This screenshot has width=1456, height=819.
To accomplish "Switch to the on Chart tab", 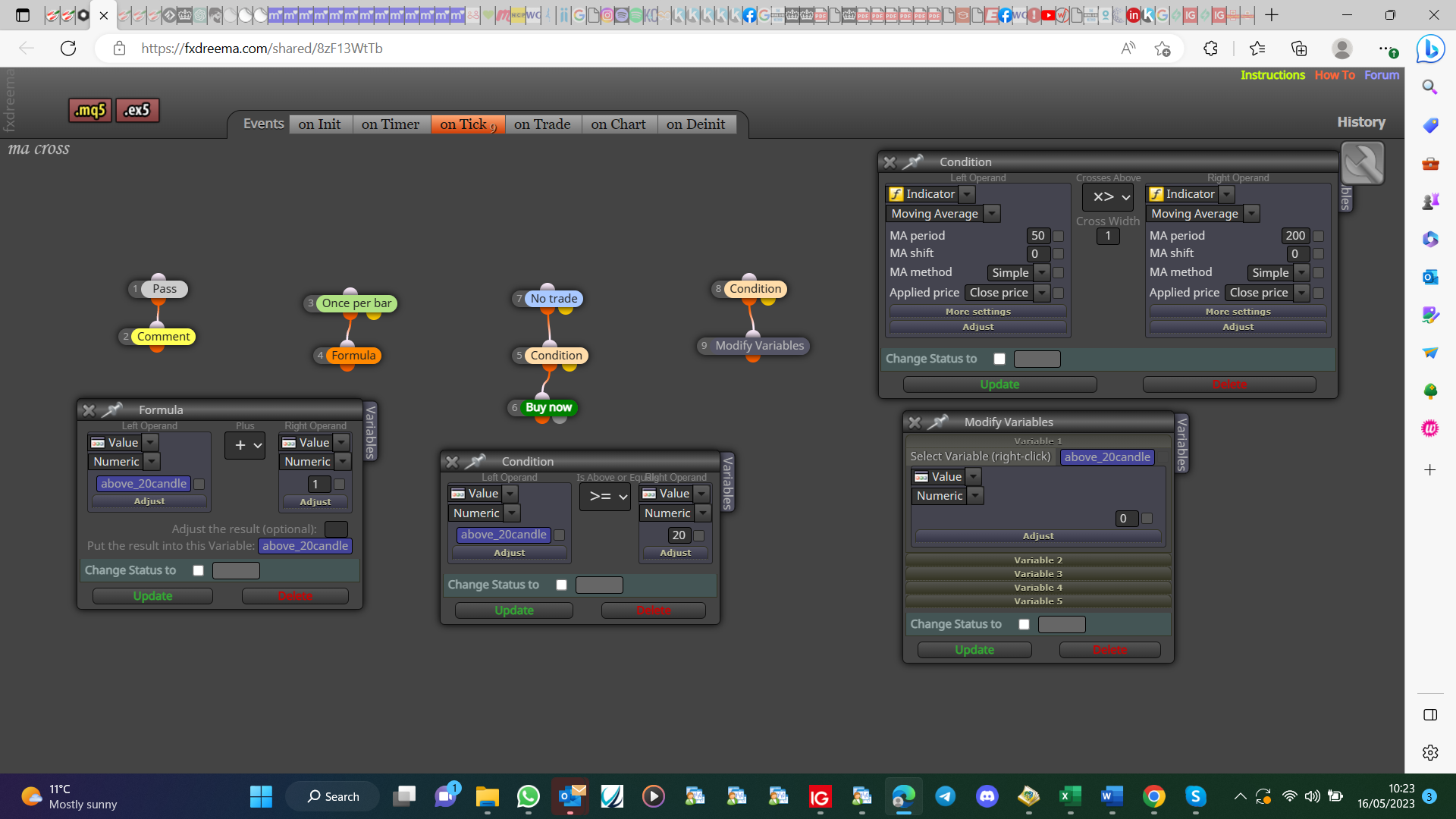I will coord(619,124).
